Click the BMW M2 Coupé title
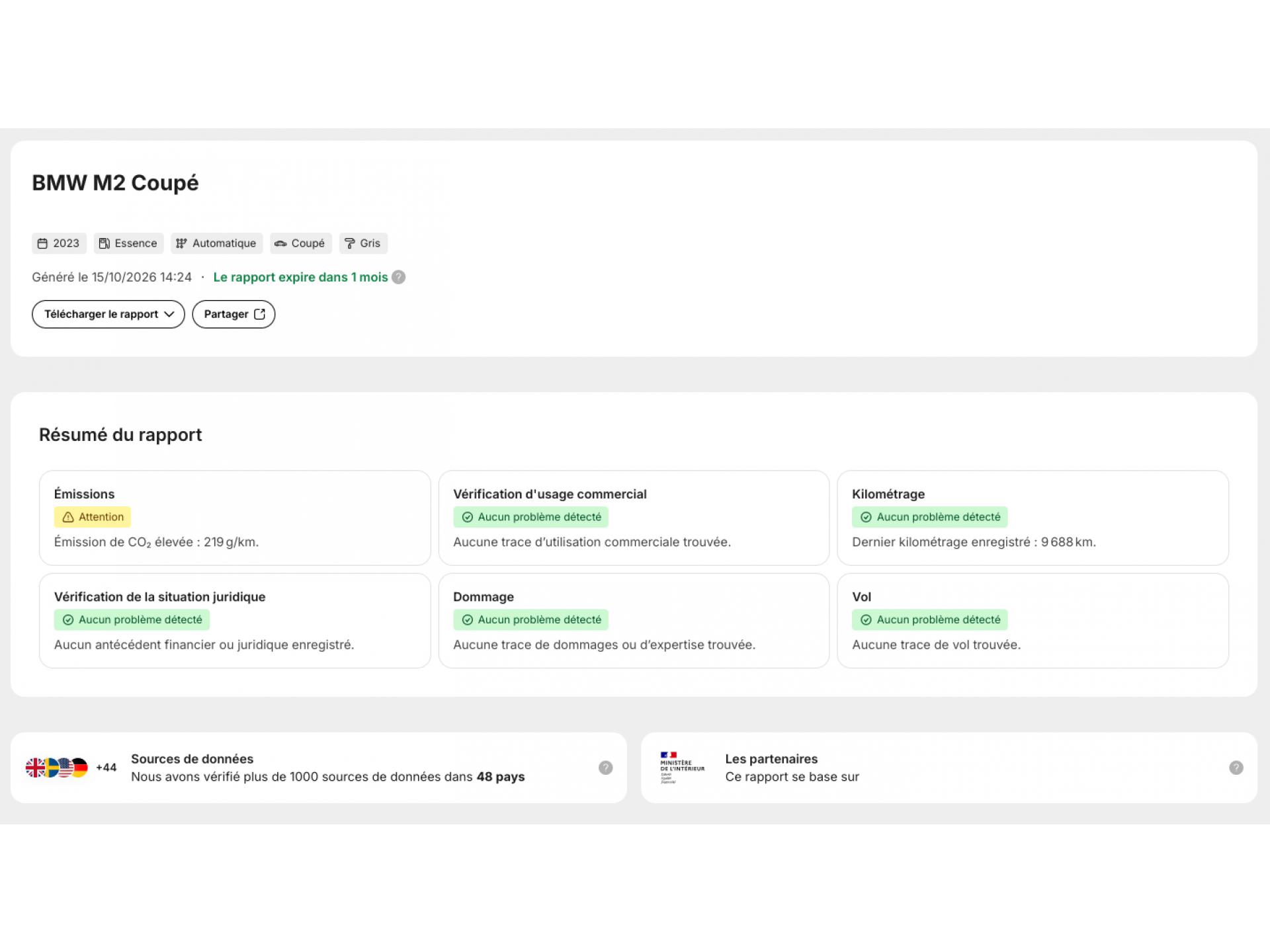Viewport: 1270px width, 952px height. (x=115, y=183)
